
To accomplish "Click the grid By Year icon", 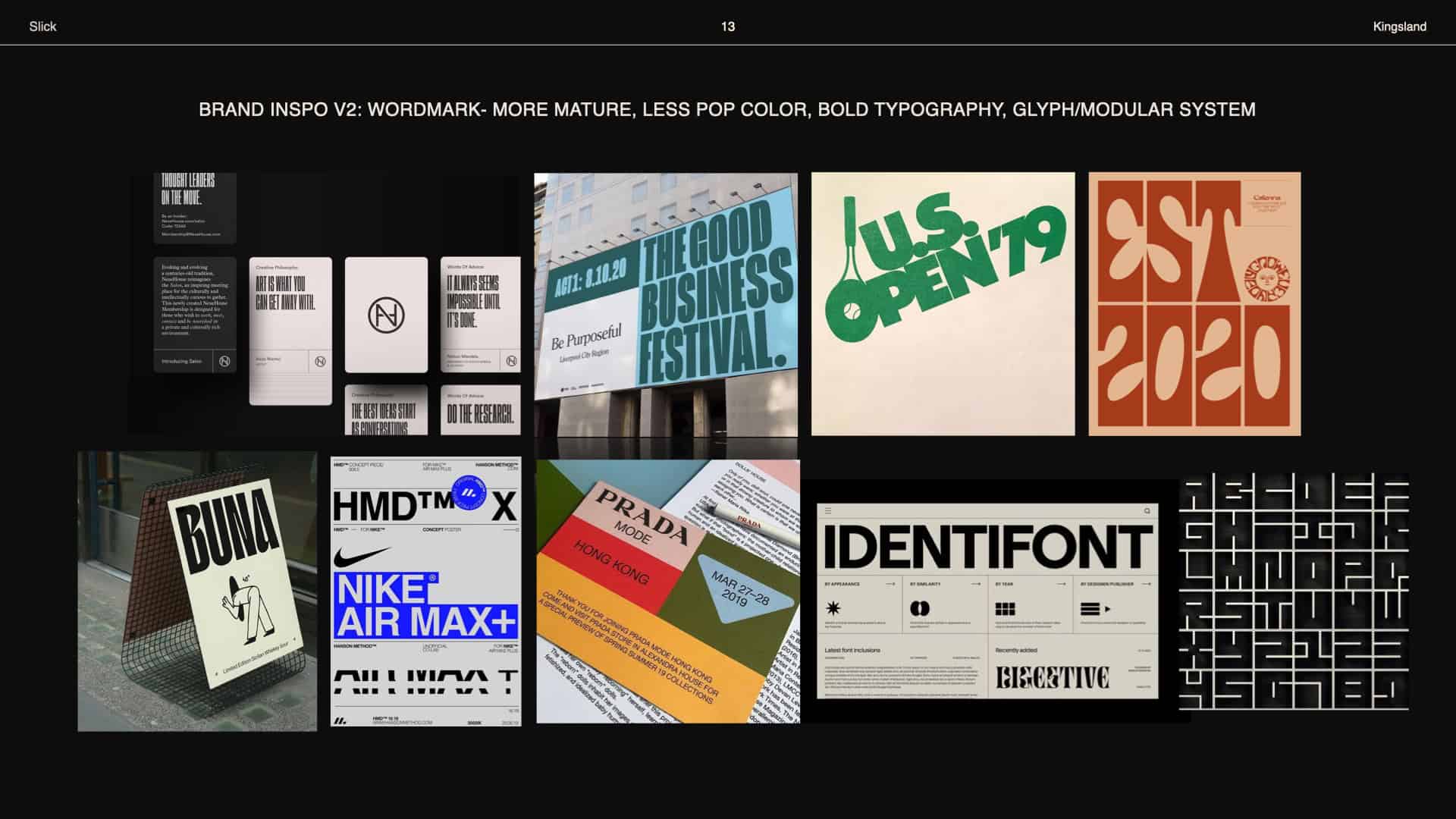I will pyautogui.click(x=1005, y=609).
